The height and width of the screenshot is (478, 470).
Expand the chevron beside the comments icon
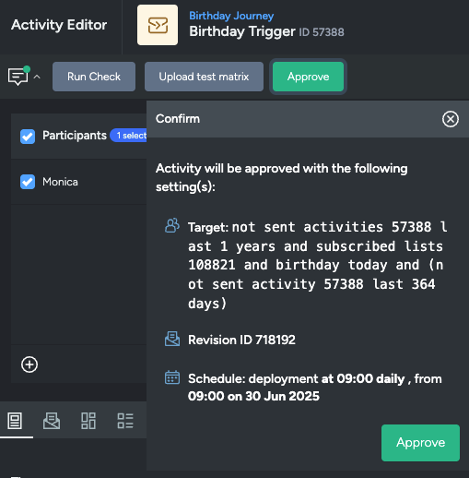tap(37, 77)
